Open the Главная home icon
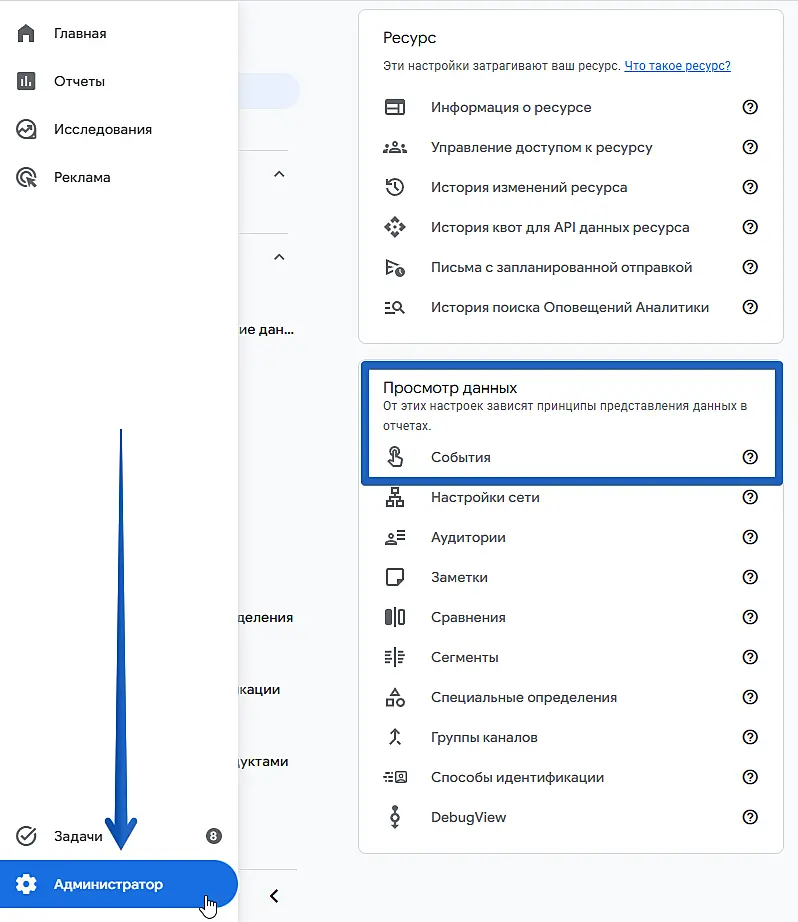The height and width of the screenshot is (922, 798). pyautogui.click(x=26, y=34)
